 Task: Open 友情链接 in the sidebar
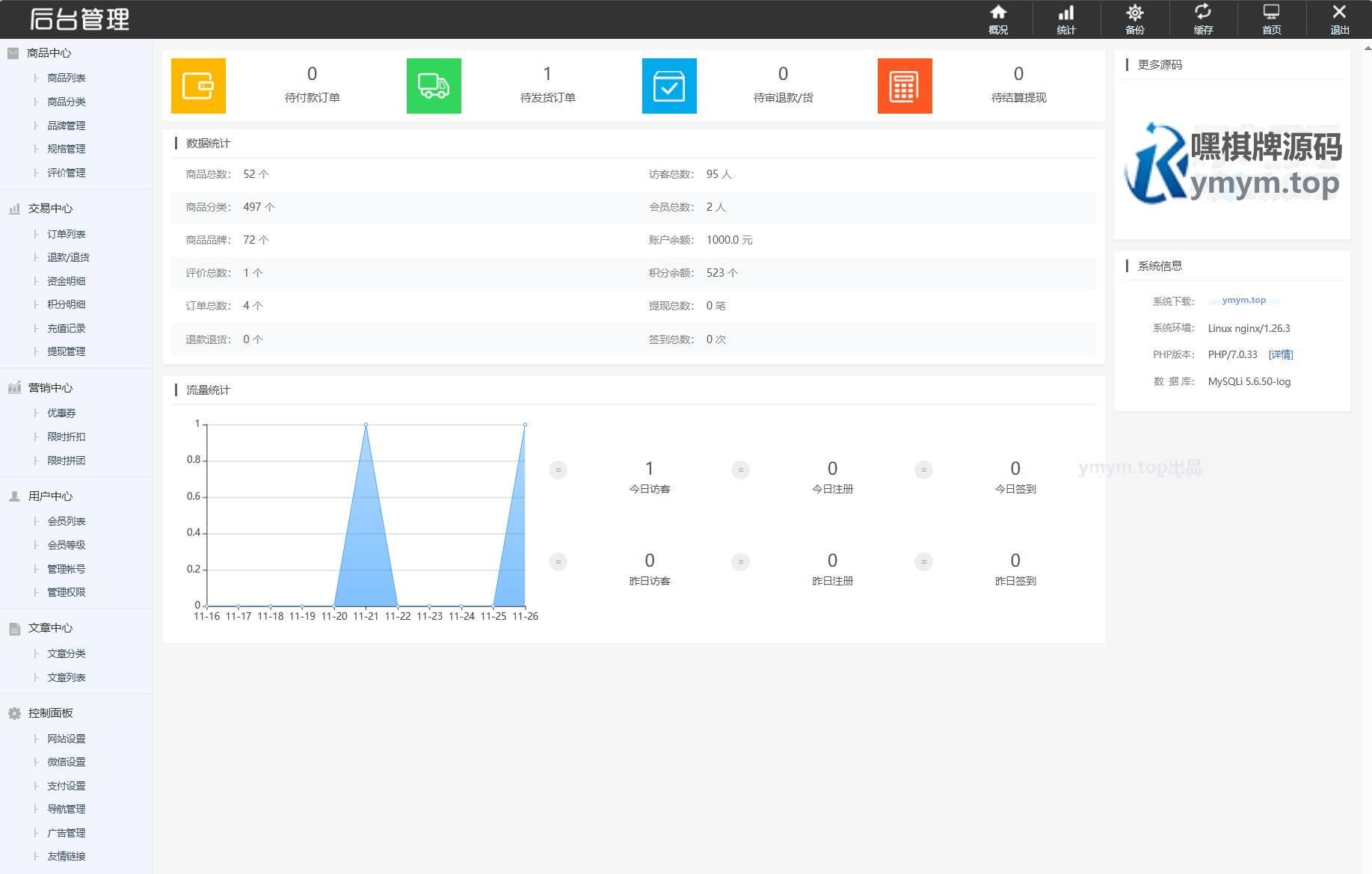67,856
